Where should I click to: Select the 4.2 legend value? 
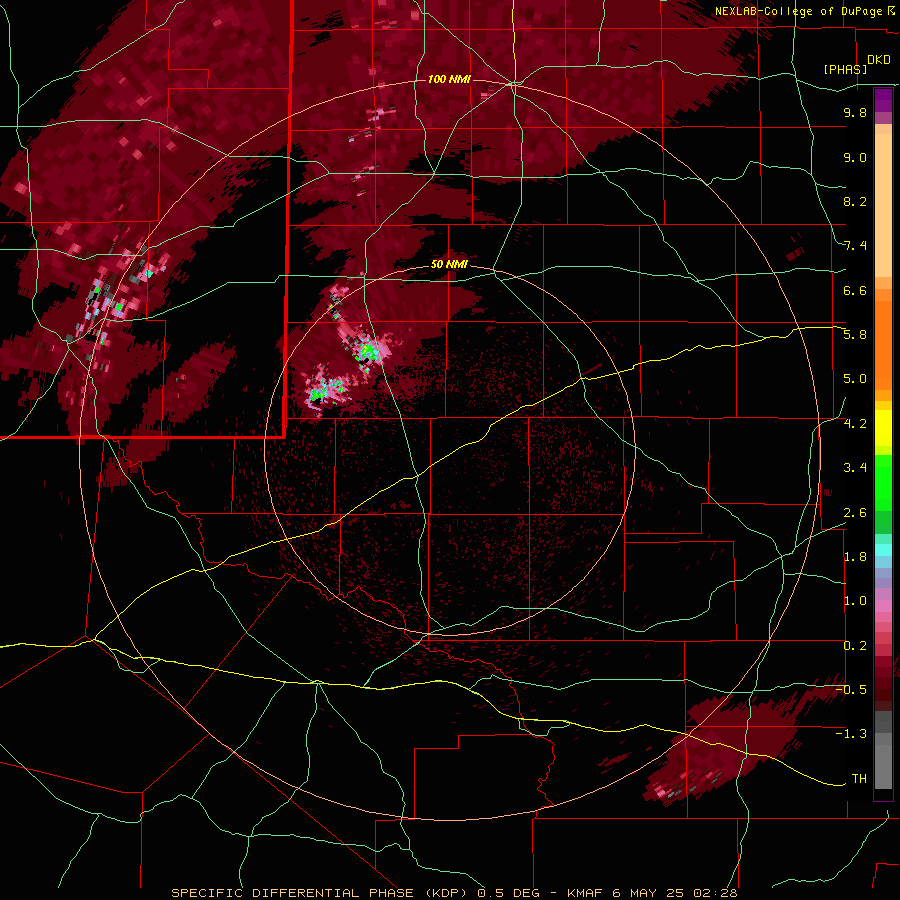click(855, 424)
